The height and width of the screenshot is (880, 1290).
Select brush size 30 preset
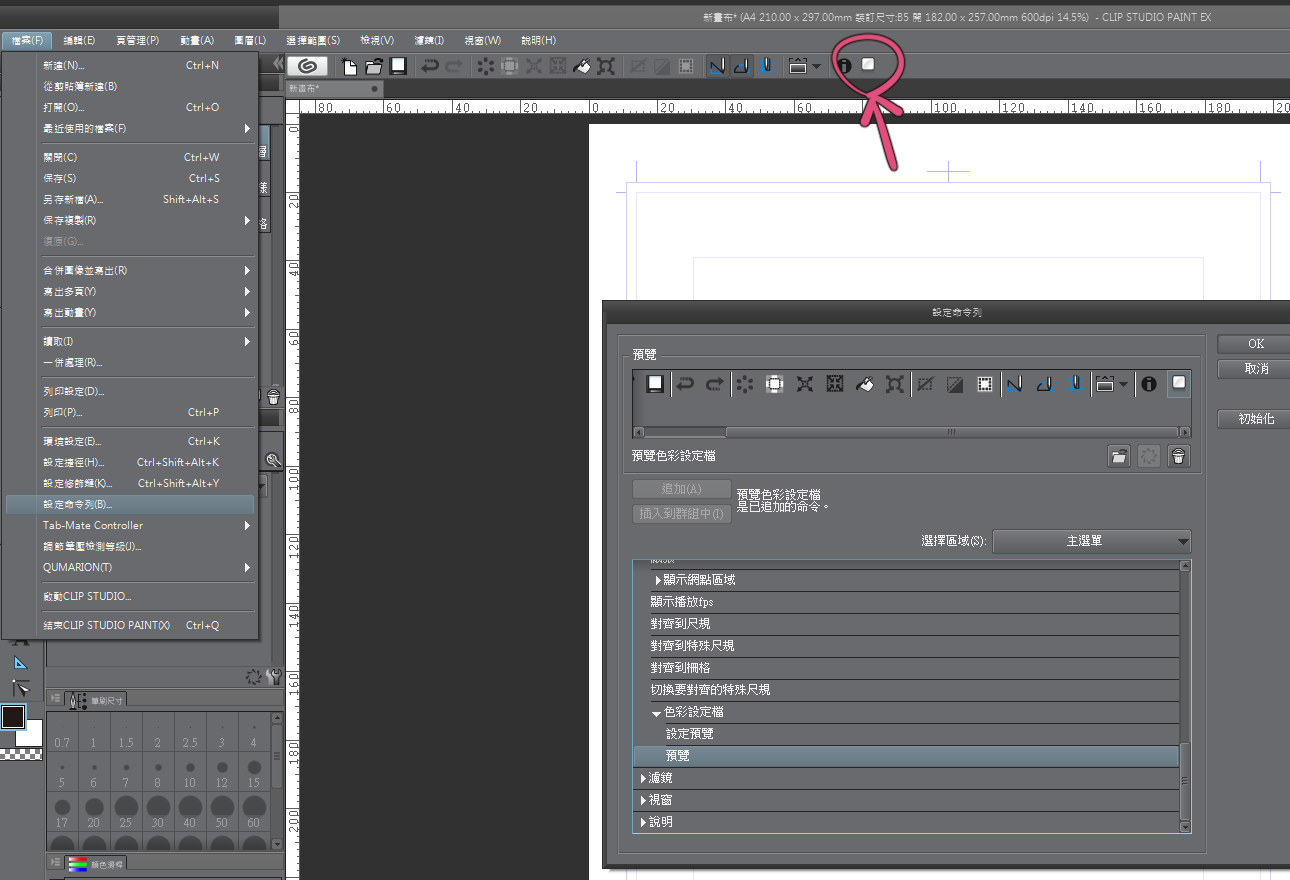[158, 813]
